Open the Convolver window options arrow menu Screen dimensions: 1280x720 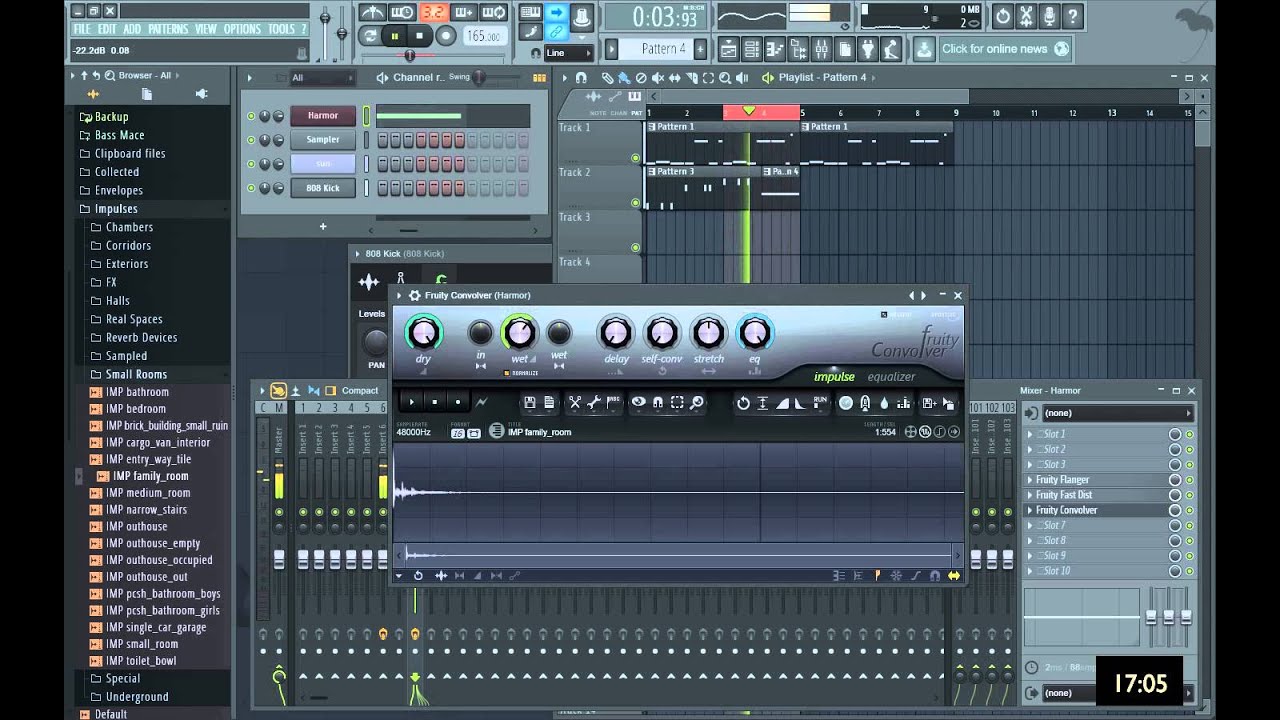400,295
